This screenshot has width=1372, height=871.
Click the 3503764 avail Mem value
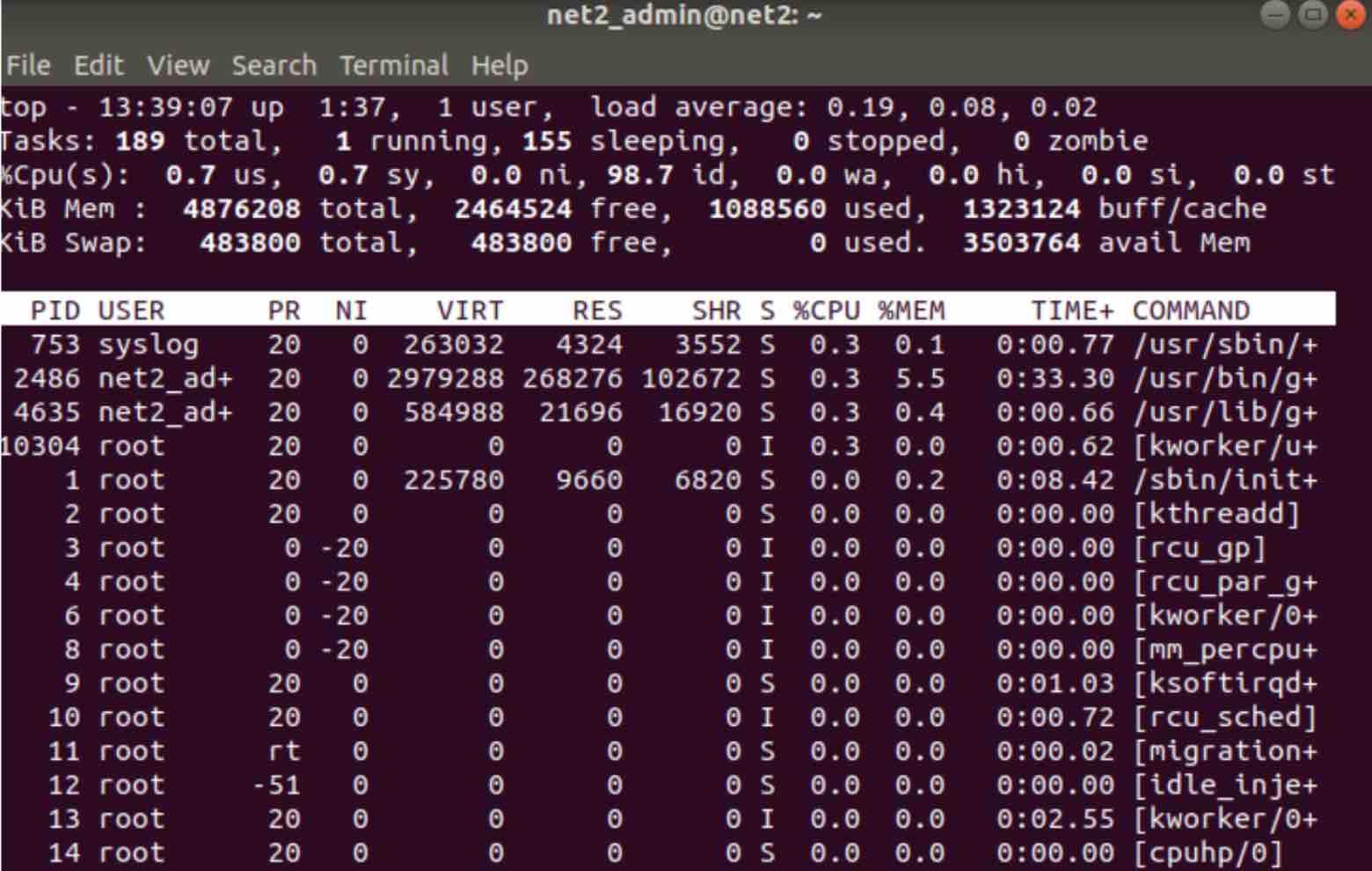pos(1021,243)
